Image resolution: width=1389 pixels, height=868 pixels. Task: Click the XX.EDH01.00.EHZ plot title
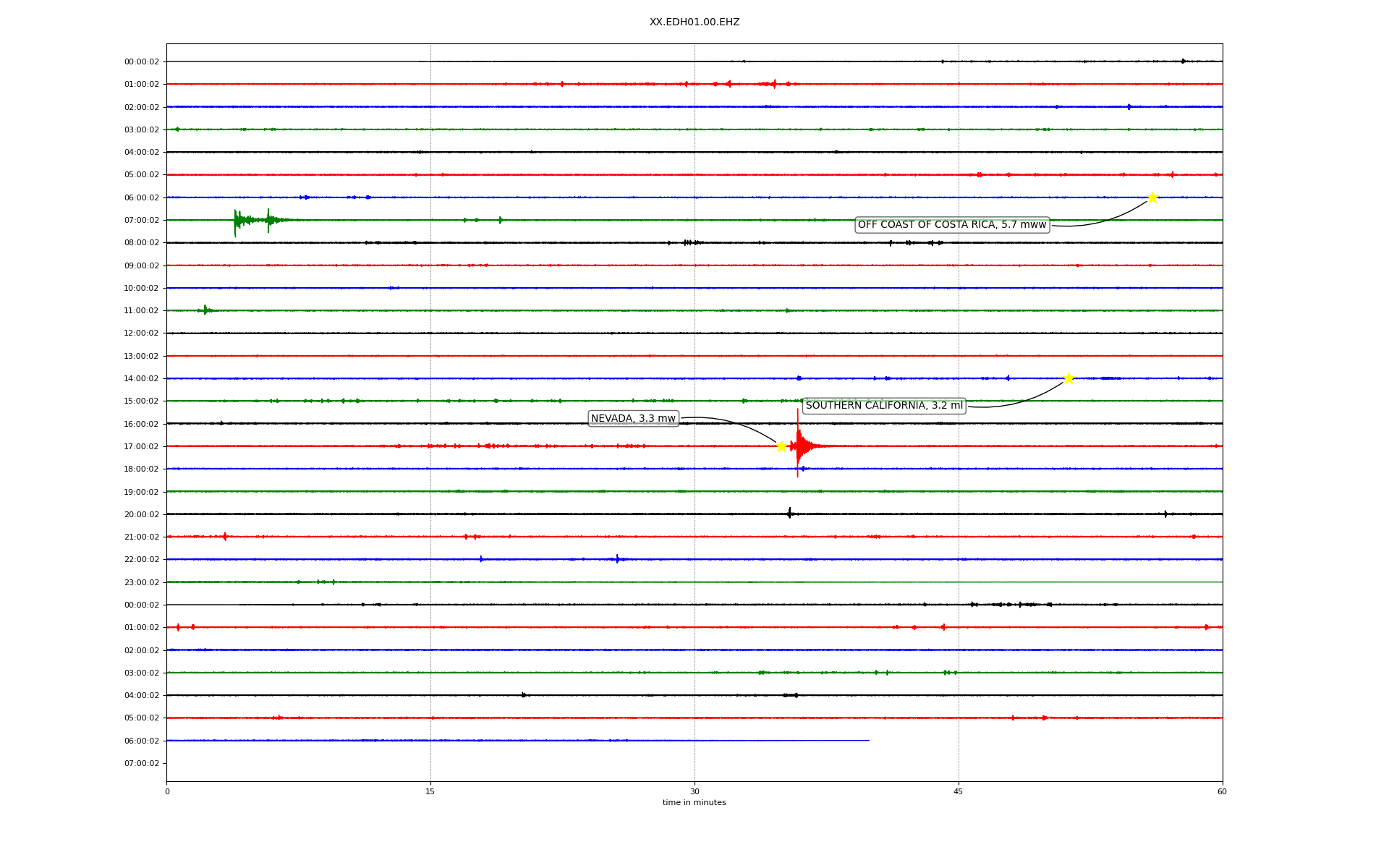point(694,22)
